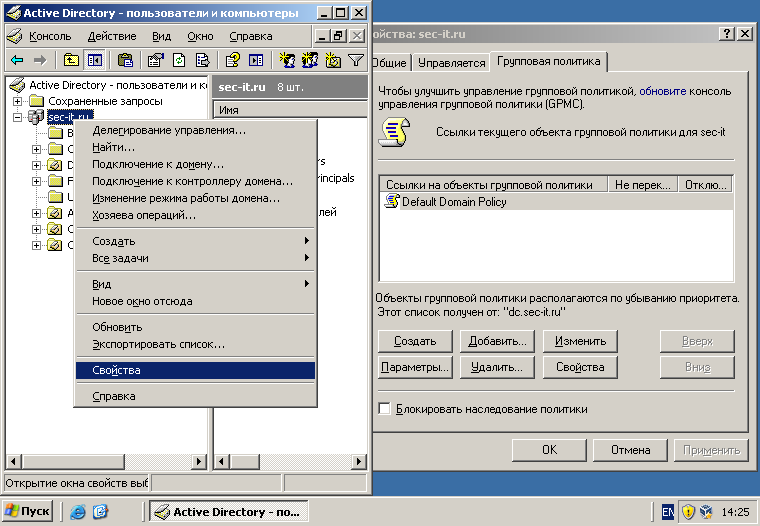This screenshot has height=526, width=760.
Task: Click the Создать button in dialog
Action: tap(415, 341)
